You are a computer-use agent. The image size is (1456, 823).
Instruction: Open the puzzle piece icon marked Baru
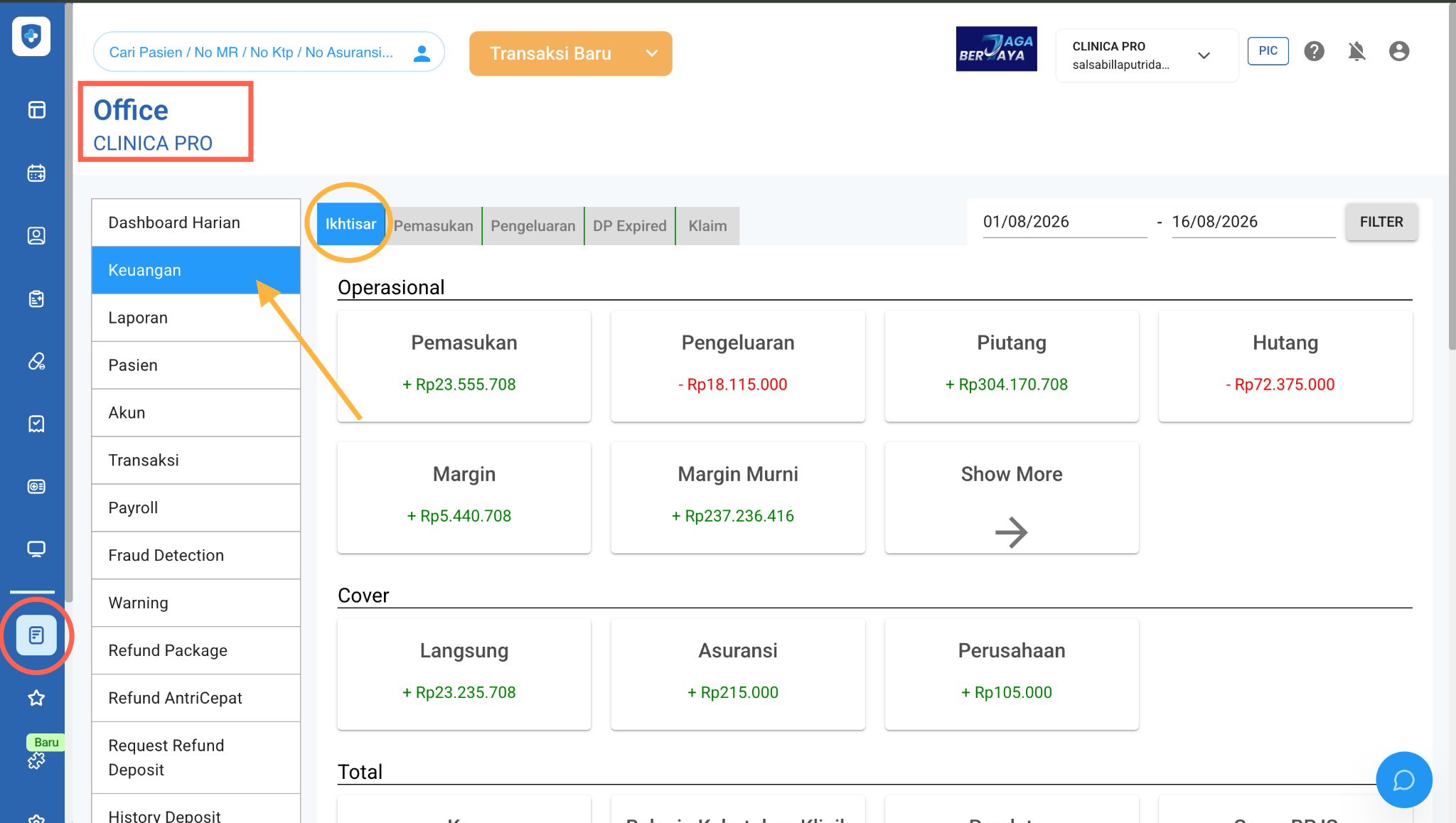coord(36,760)
